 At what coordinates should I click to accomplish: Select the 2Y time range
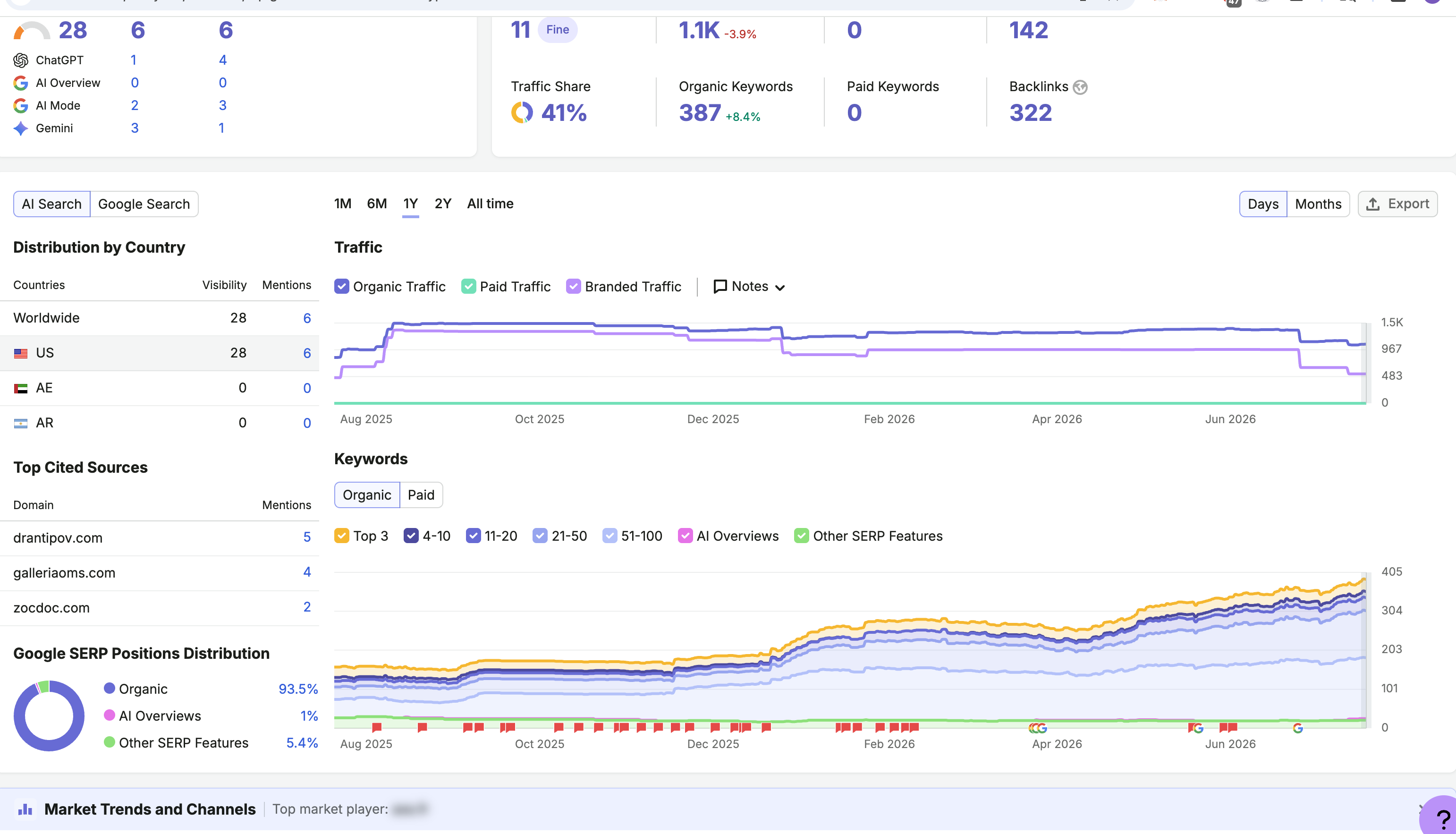443,204
